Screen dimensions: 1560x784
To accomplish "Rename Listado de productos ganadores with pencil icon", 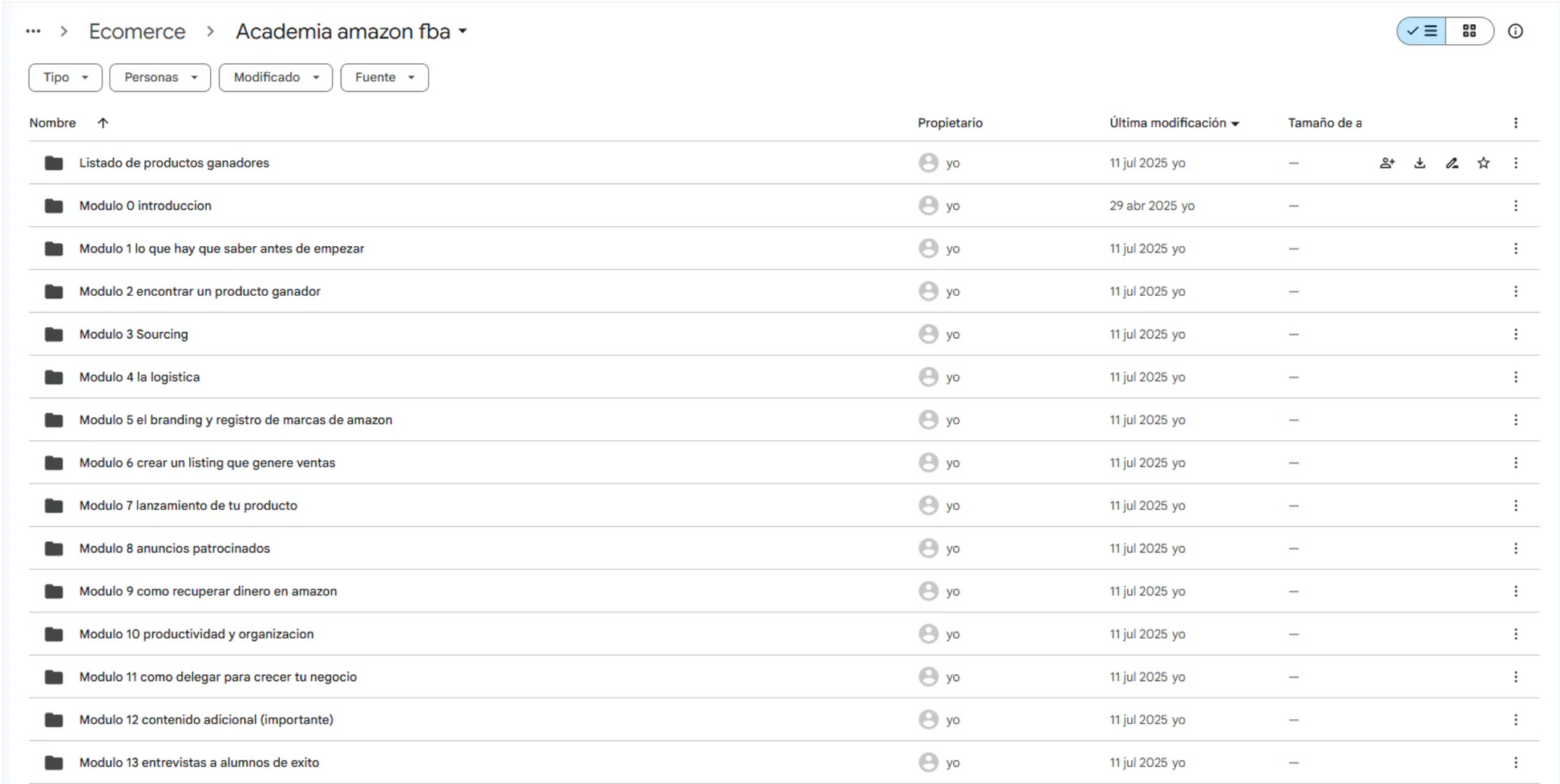I will pyautogui.click(x=1452, y=163).
